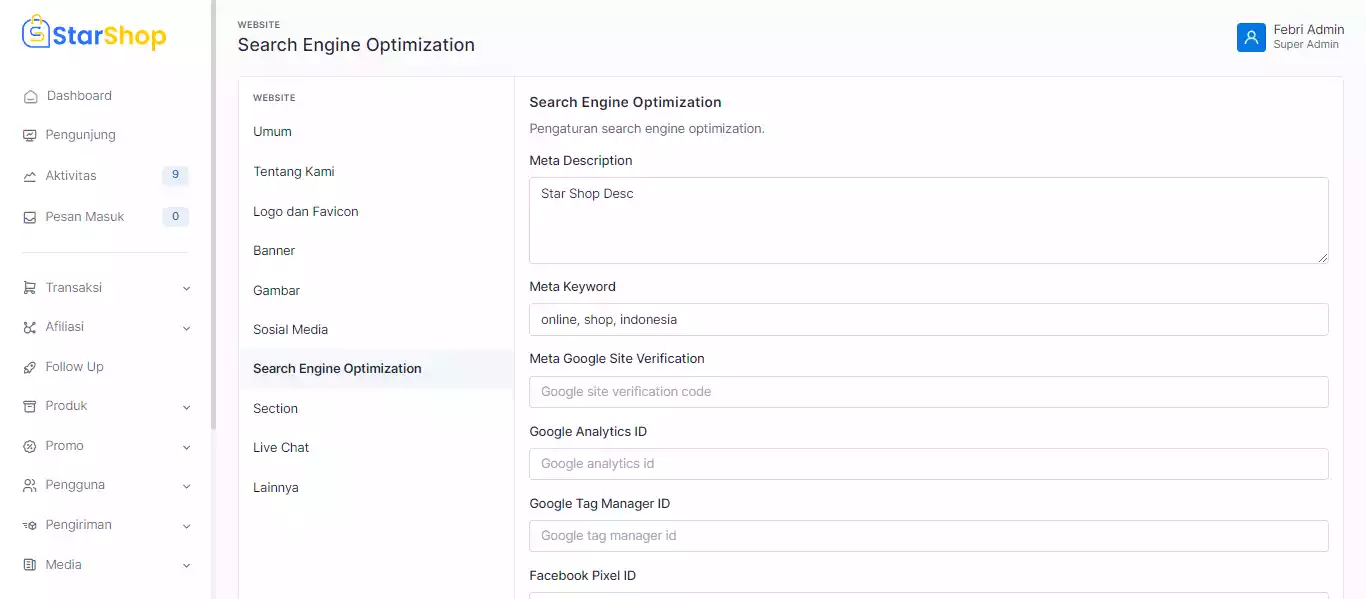Click the Pesan Masuk inbox icon
Screen dimensions: 1366x599
pyautogui.click(x=30, y=217)
